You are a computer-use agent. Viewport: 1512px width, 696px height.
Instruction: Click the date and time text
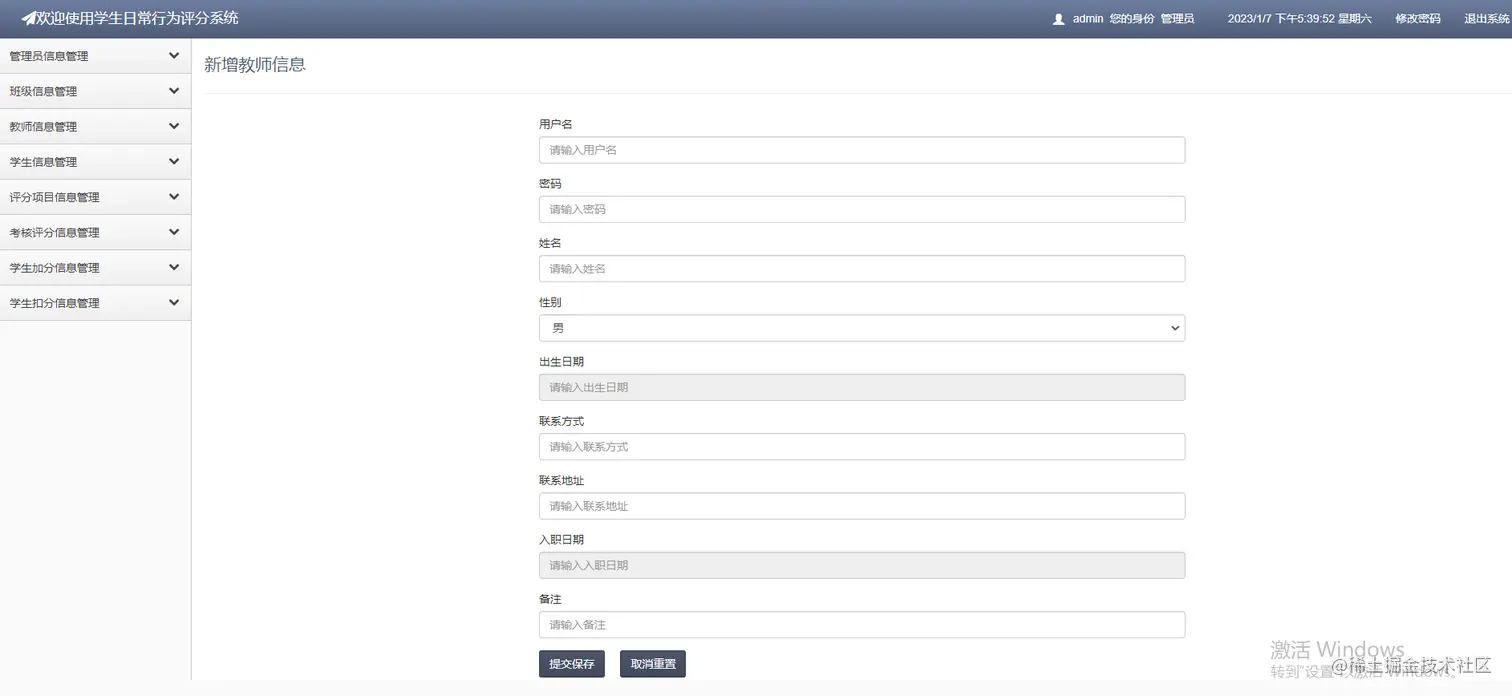coord(1299,19)
